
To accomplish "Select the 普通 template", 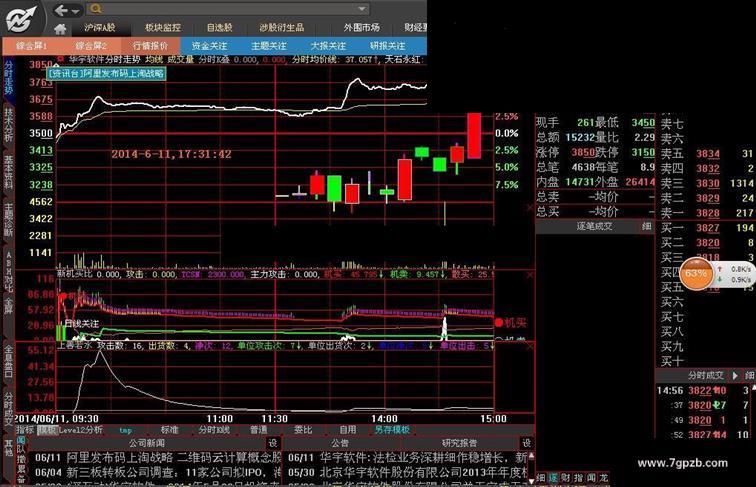I will click(x=258, y=430).
